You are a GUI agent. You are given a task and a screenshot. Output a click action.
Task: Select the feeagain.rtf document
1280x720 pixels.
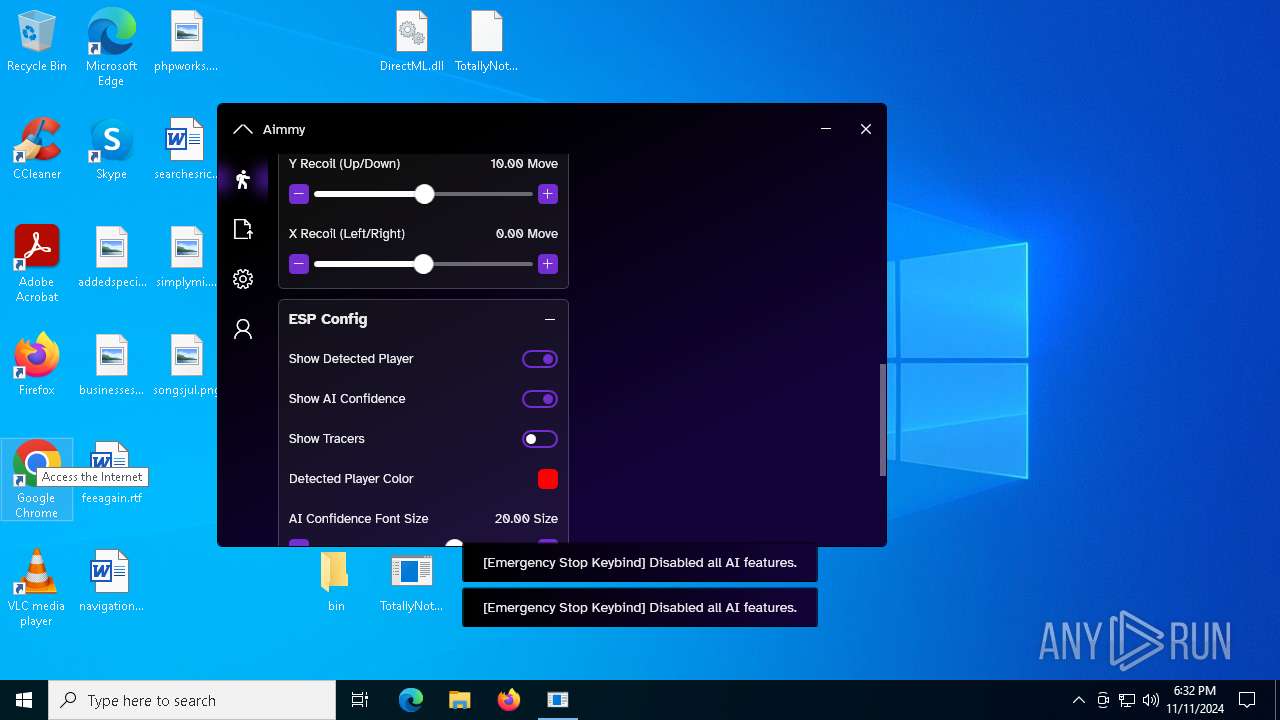[111, 474]
